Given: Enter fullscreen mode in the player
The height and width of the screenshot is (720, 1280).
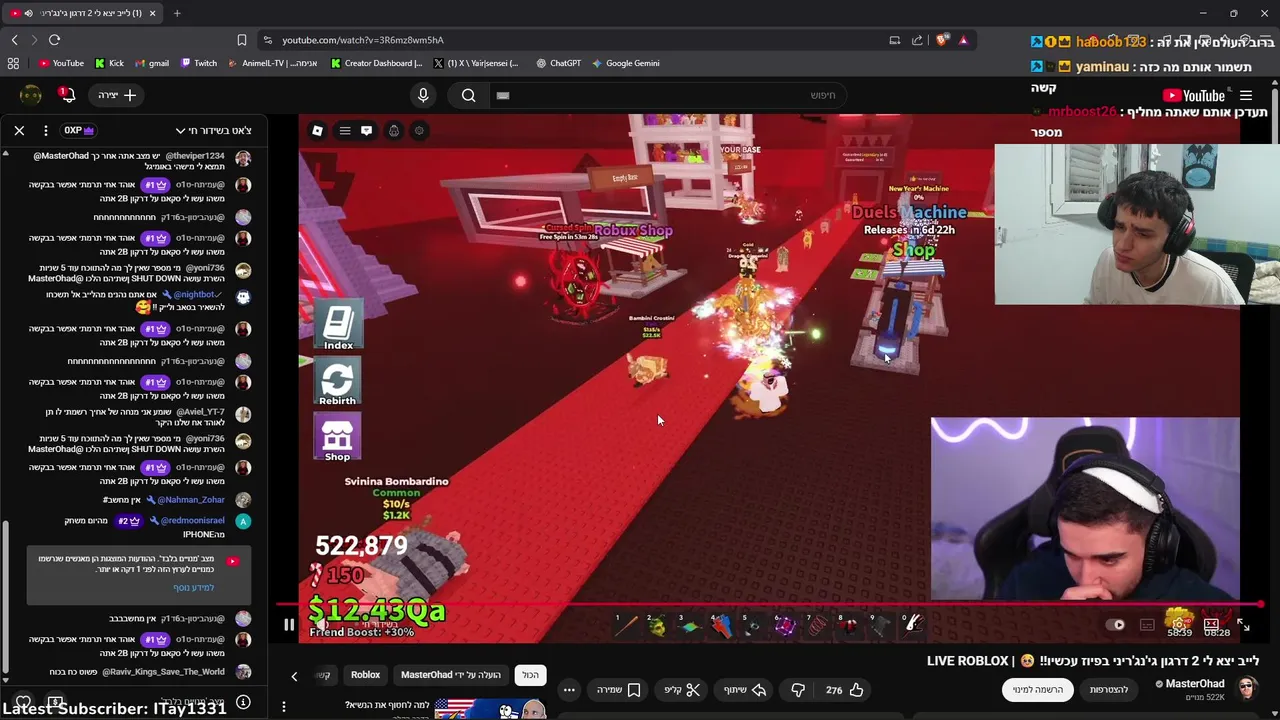Looking at the screenshot, I should [1243, 625].
